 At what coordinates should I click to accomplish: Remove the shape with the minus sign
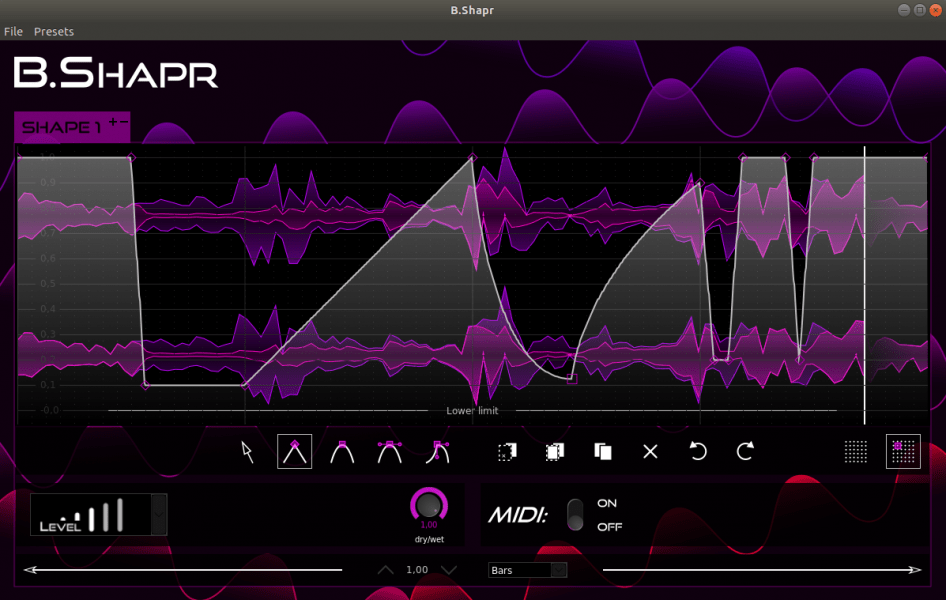coord(124,122)
